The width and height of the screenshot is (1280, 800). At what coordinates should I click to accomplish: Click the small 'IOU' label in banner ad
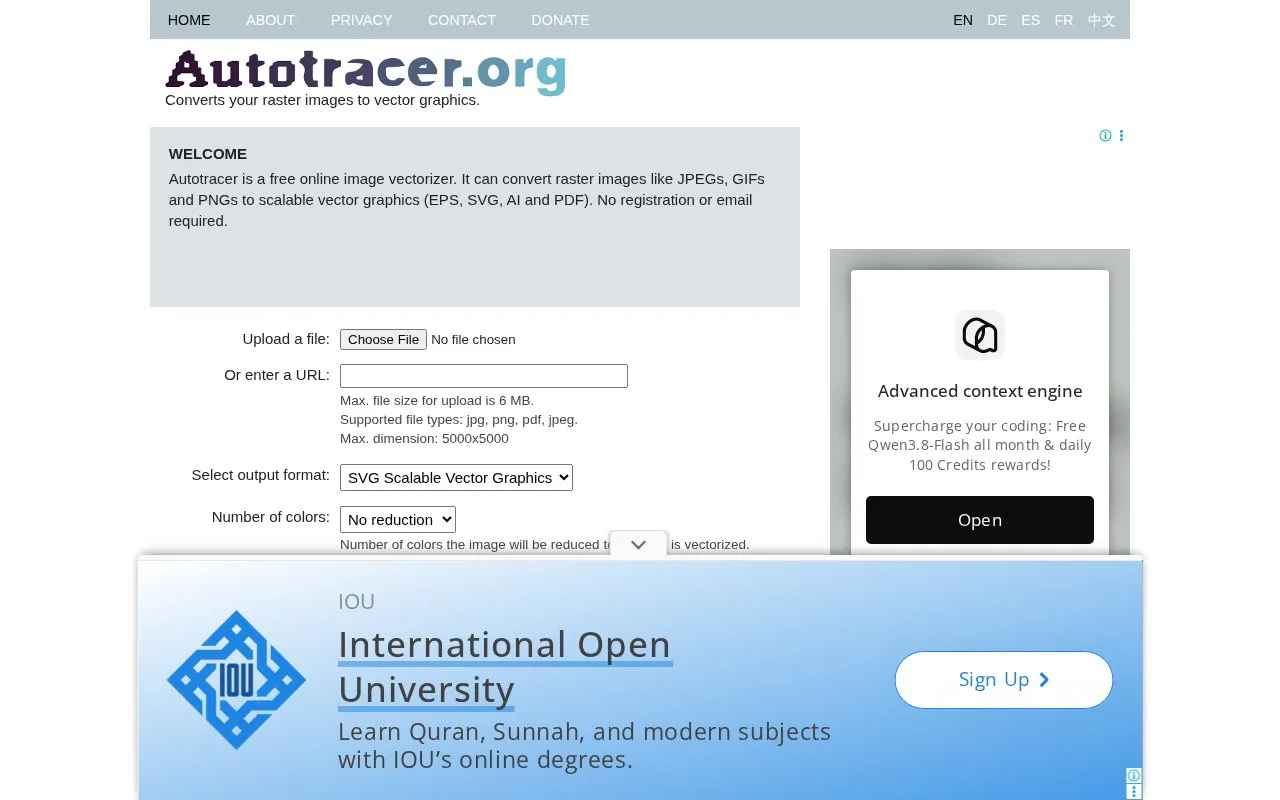coord(356,602)
